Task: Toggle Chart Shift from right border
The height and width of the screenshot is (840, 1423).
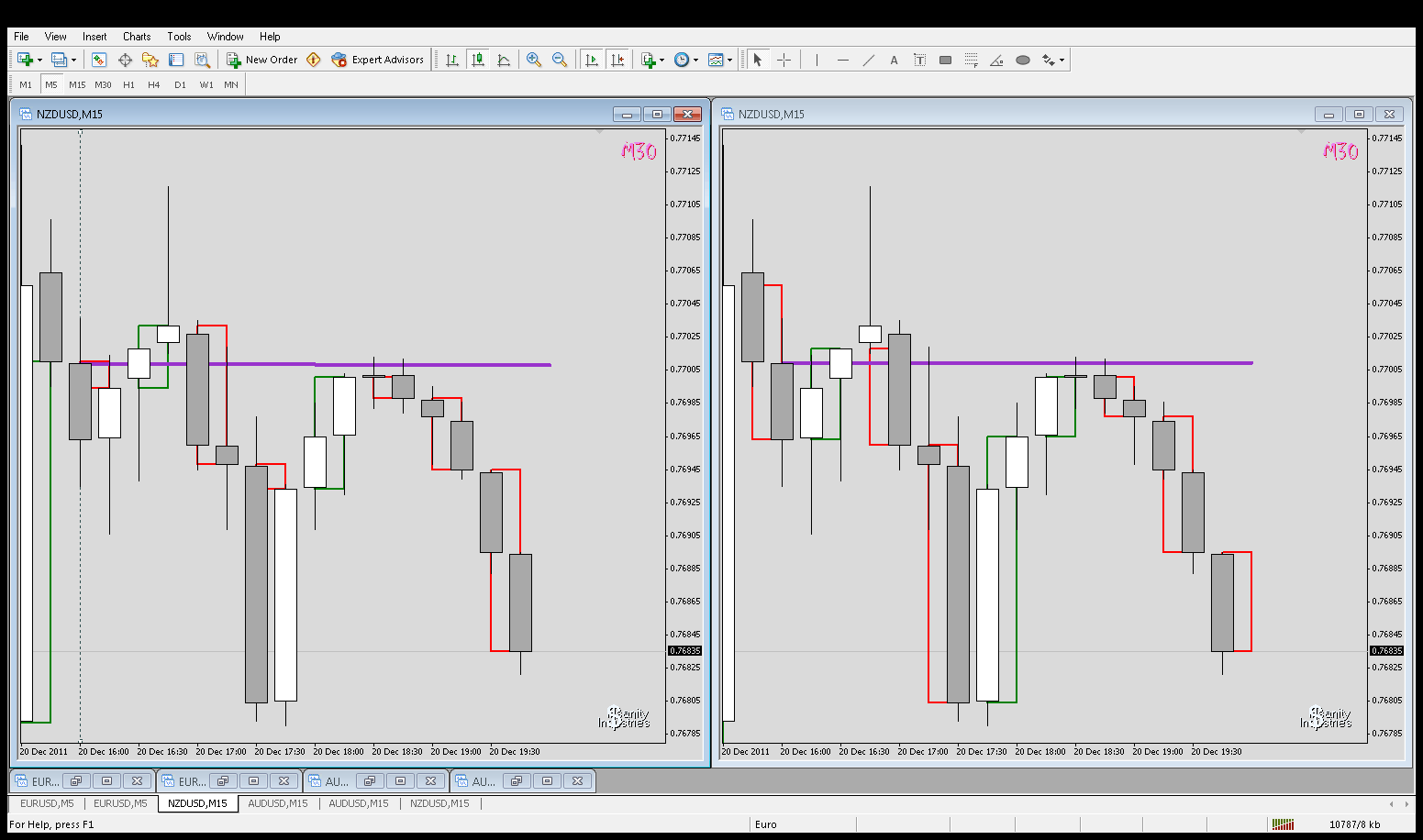Action: click(x=617, y=60)
